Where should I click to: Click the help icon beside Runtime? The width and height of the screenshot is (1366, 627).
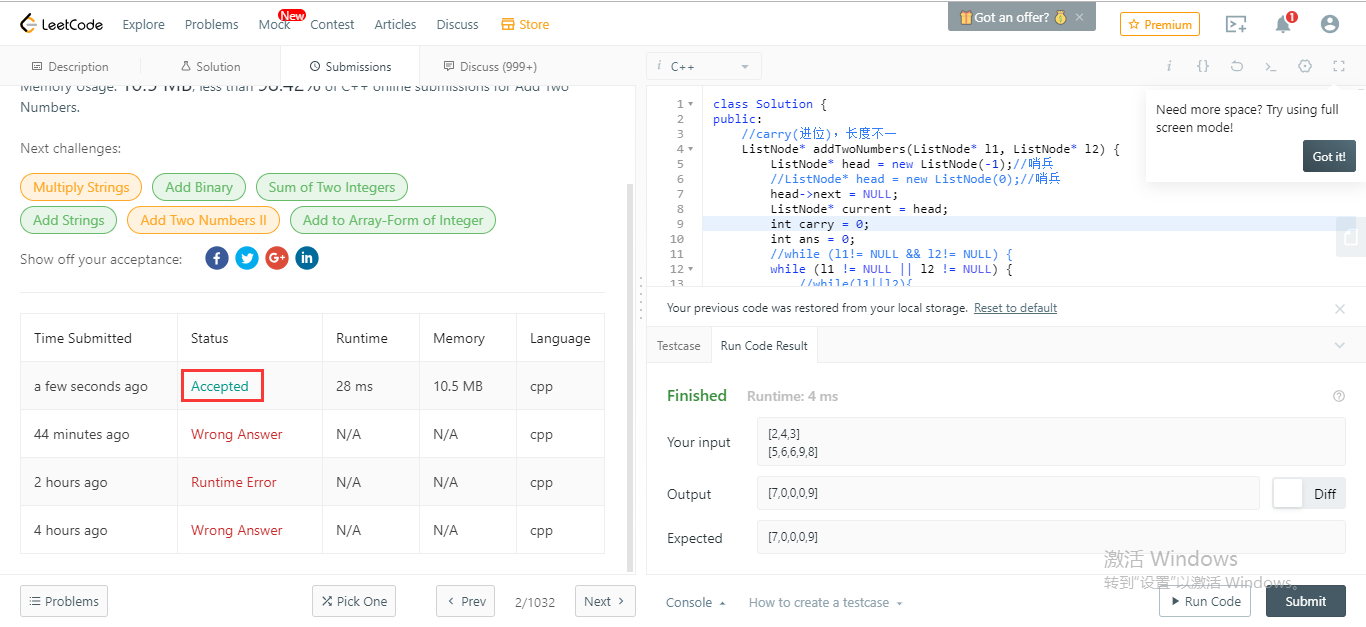click(x=1339, y=396)
